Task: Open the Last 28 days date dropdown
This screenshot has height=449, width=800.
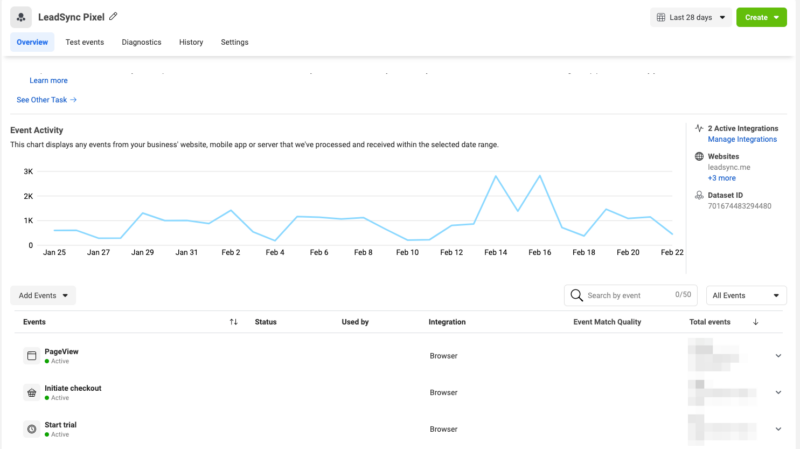Action: [x=690, y=17]
